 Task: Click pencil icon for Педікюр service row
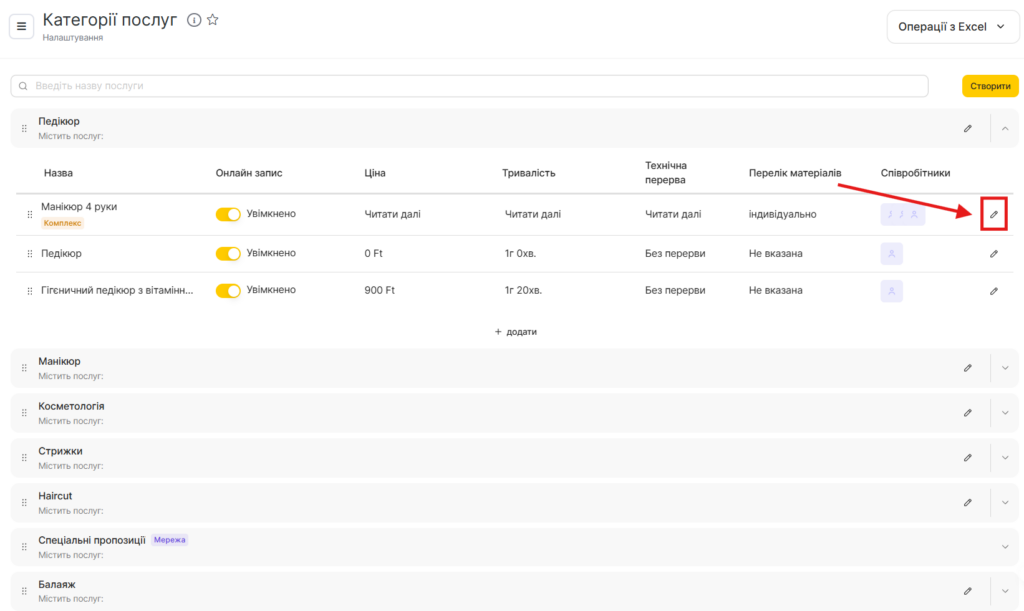[993, 254]
